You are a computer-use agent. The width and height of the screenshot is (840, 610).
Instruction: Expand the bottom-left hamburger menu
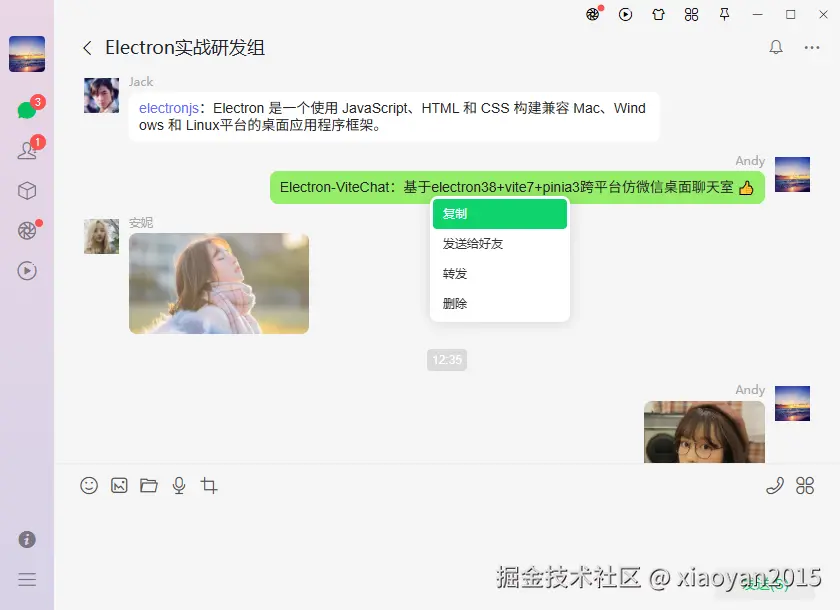pyautogui.click(x=27, y=580)
